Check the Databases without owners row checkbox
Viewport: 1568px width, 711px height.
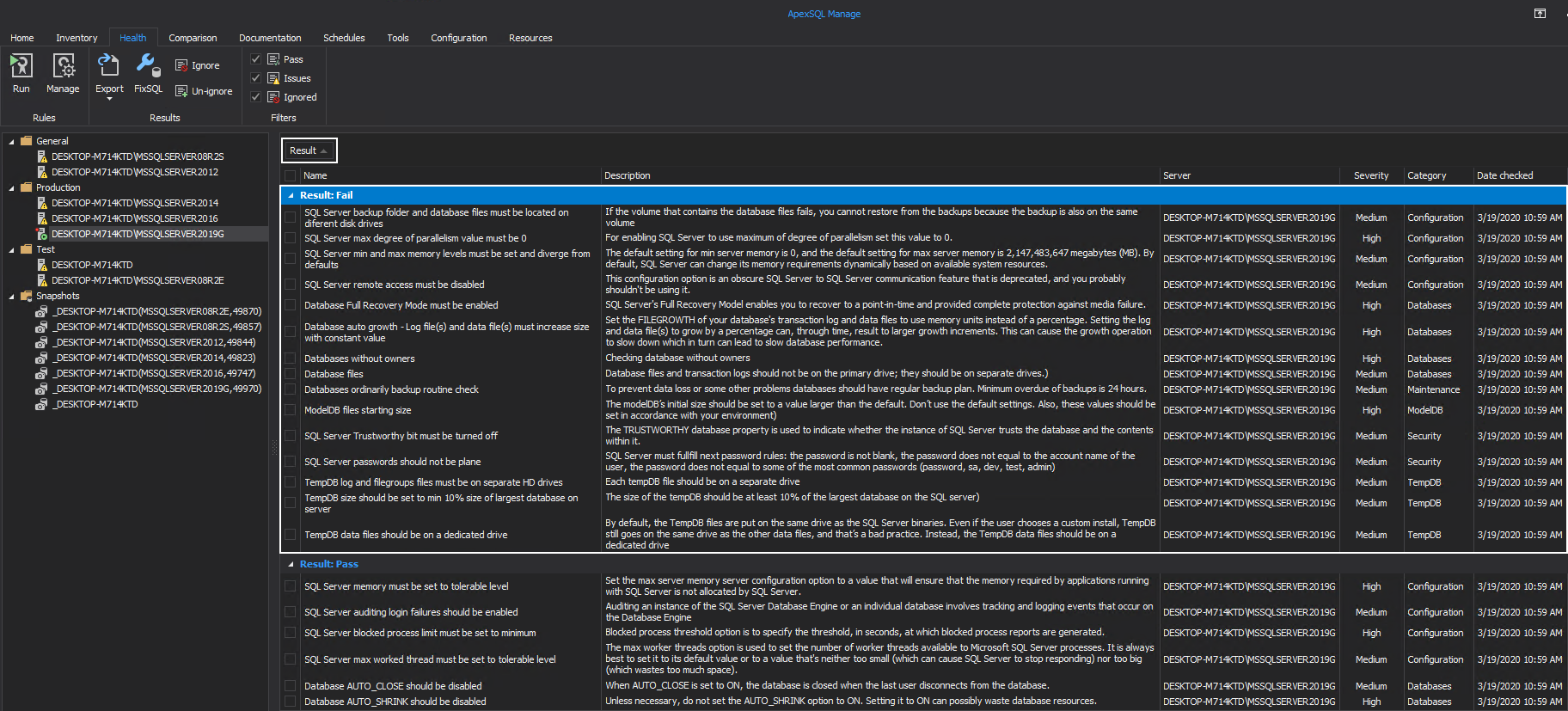coord(291,359)
